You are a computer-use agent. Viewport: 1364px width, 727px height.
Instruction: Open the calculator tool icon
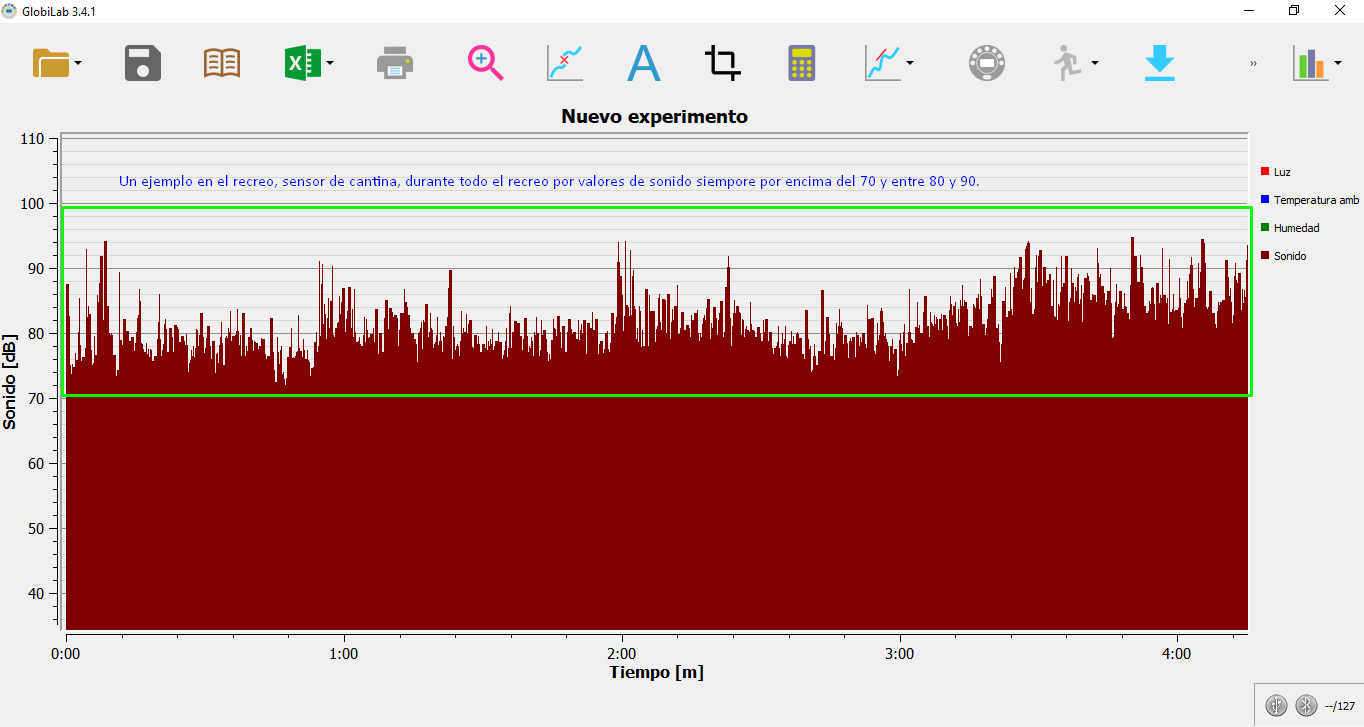tap(801, 63)
